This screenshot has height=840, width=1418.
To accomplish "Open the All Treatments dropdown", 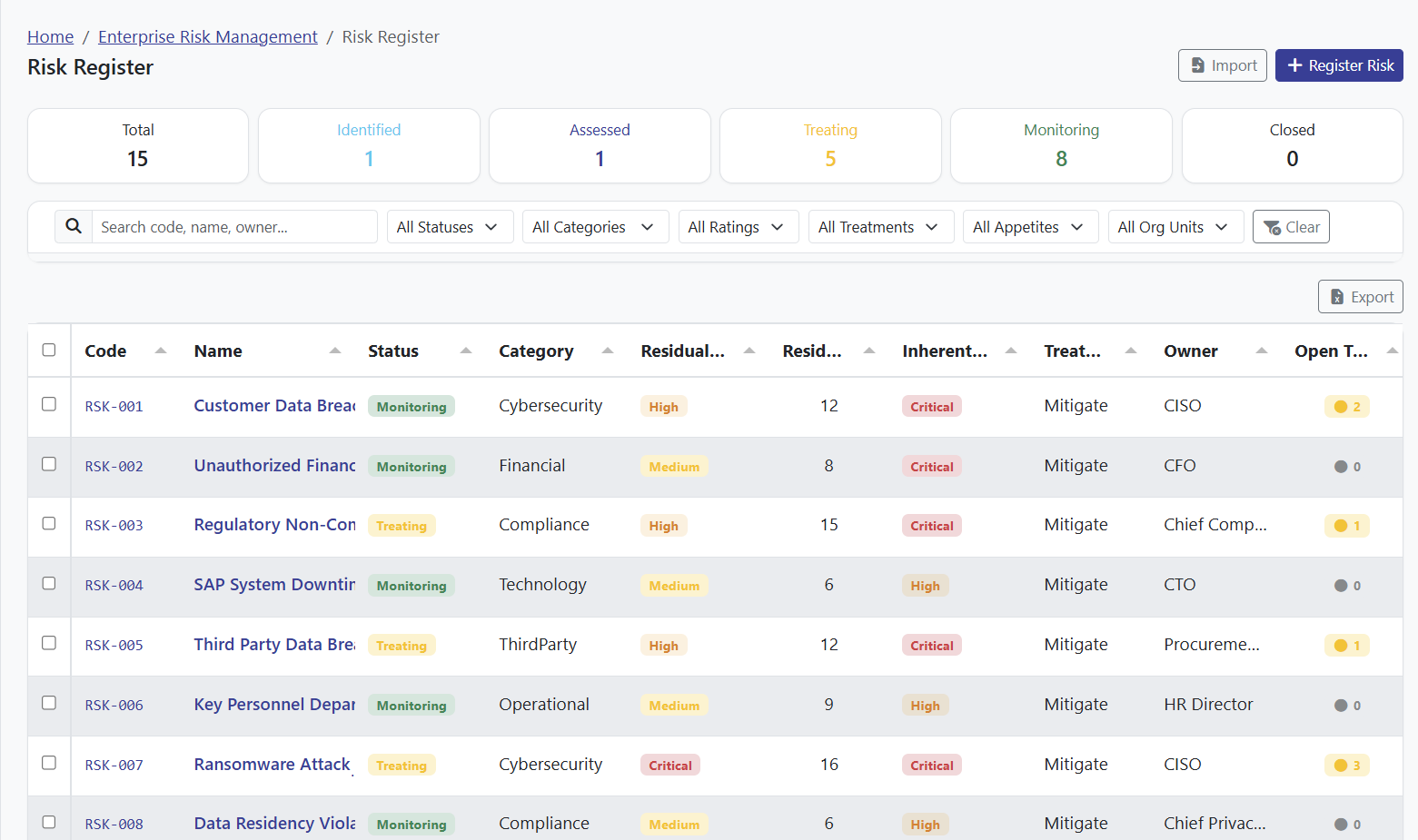I will (881, 227).
